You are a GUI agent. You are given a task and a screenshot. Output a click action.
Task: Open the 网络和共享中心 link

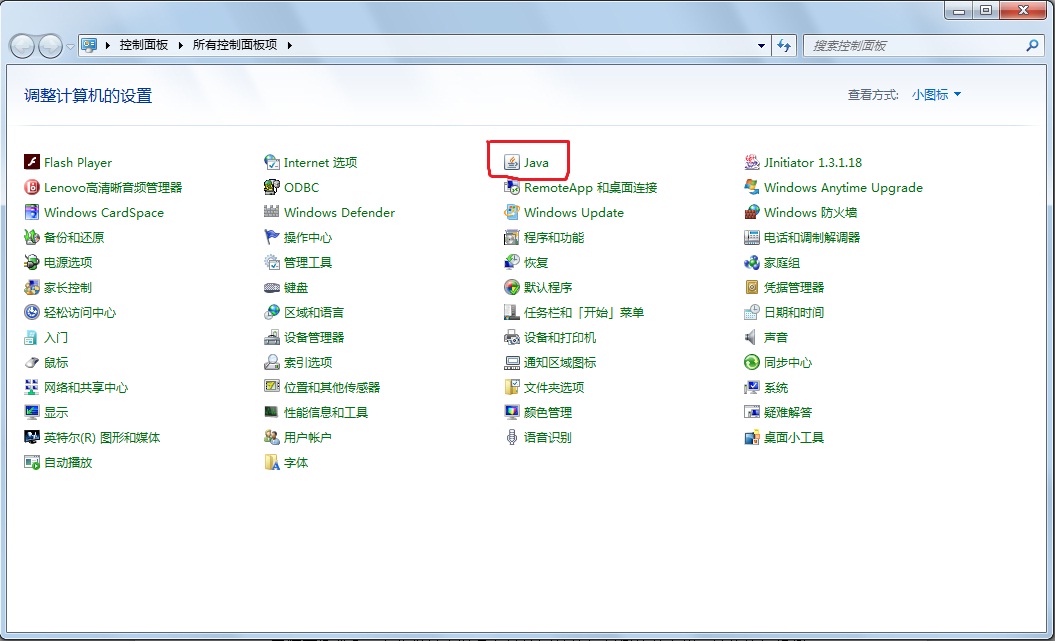point(86,388)
